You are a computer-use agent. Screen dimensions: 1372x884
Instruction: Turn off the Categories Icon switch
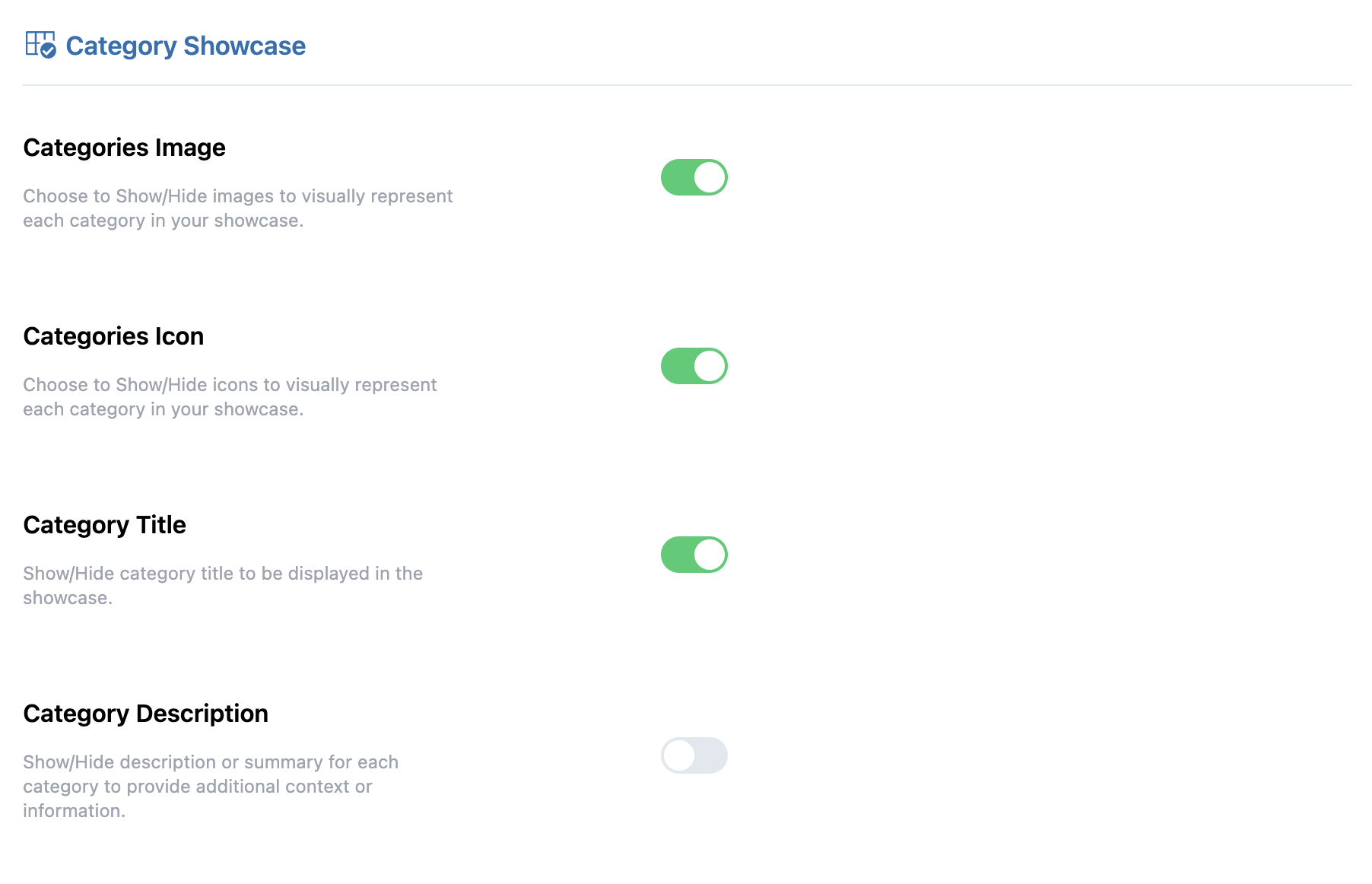coord(694,366)
